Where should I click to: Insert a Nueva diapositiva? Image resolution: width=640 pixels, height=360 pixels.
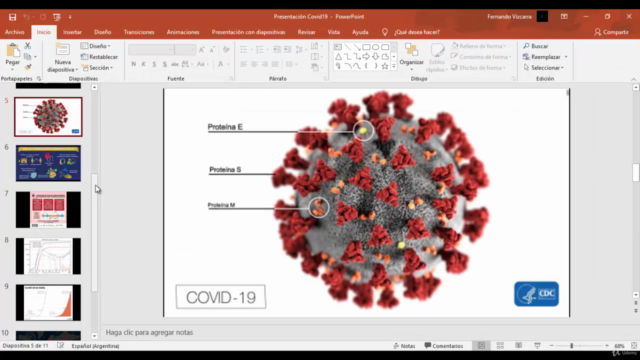[x=62, y=58]
